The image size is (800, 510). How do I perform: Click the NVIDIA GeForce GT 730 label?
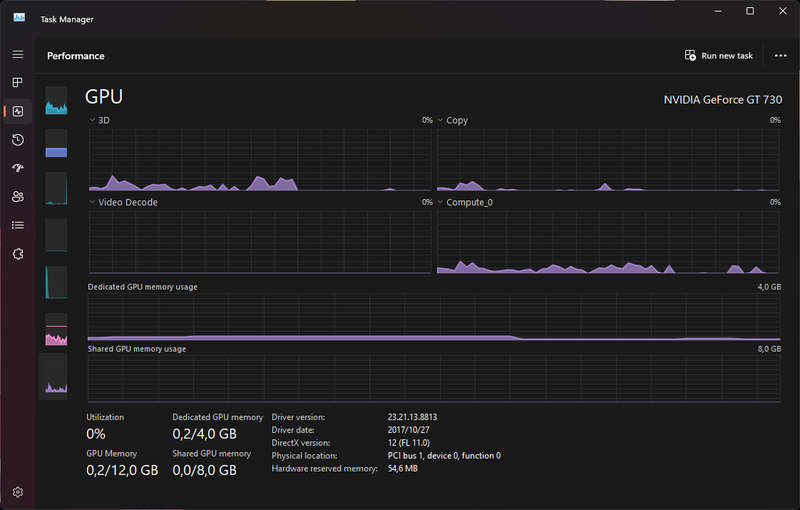[x=722, y=99]
